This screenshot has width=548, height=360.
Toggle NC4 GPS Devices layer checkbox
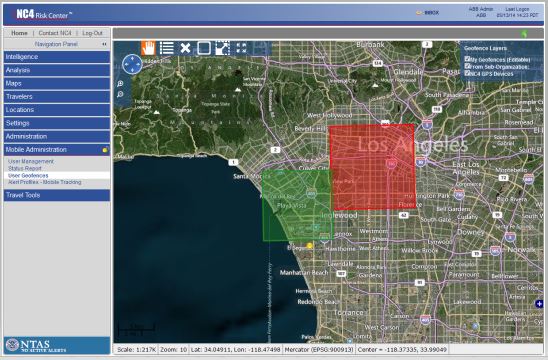pyautogui.click(x=467, y=73)
